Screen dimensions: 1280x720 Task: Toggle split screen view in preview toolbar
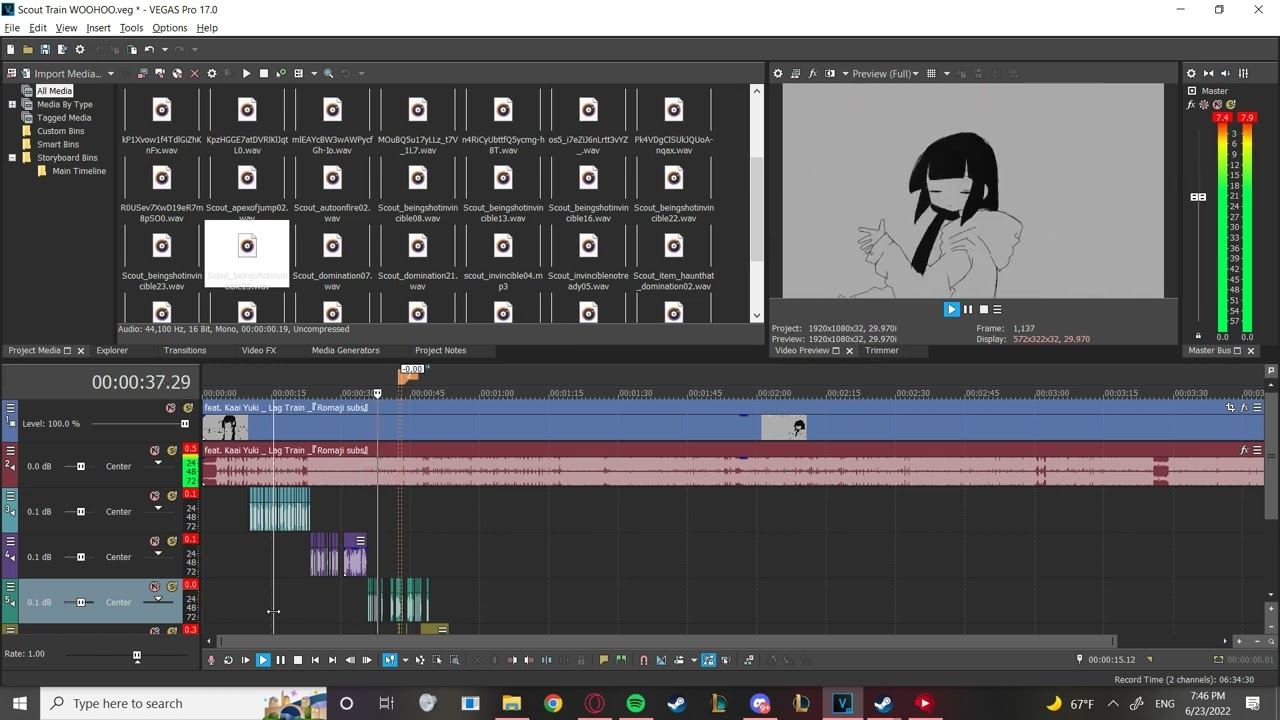829,73
